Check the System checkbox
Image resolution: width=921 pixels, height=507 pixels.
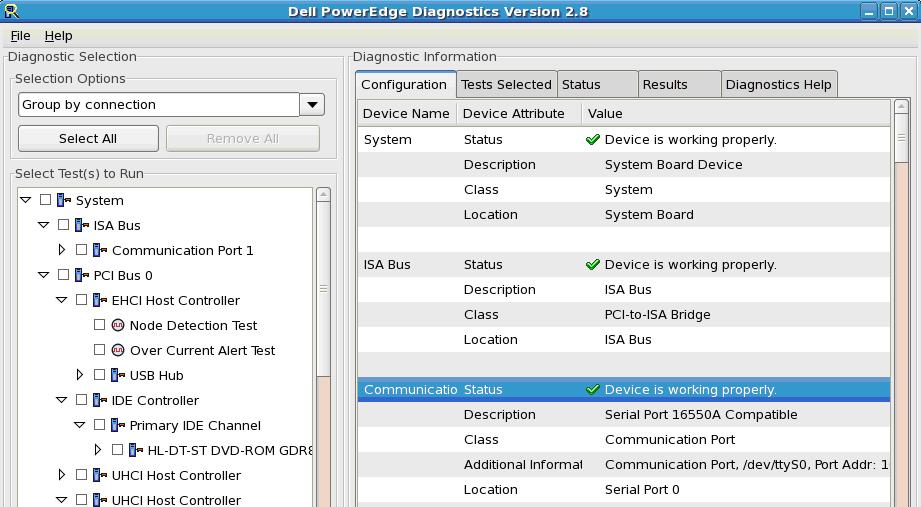tap(45, 200)
